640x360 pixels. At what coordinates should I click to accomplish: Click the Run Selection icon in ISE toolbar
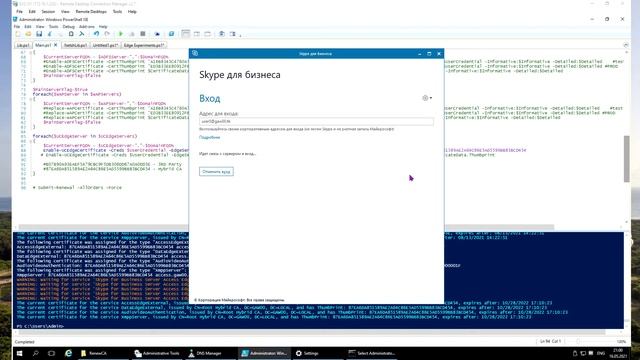[132, 34]
